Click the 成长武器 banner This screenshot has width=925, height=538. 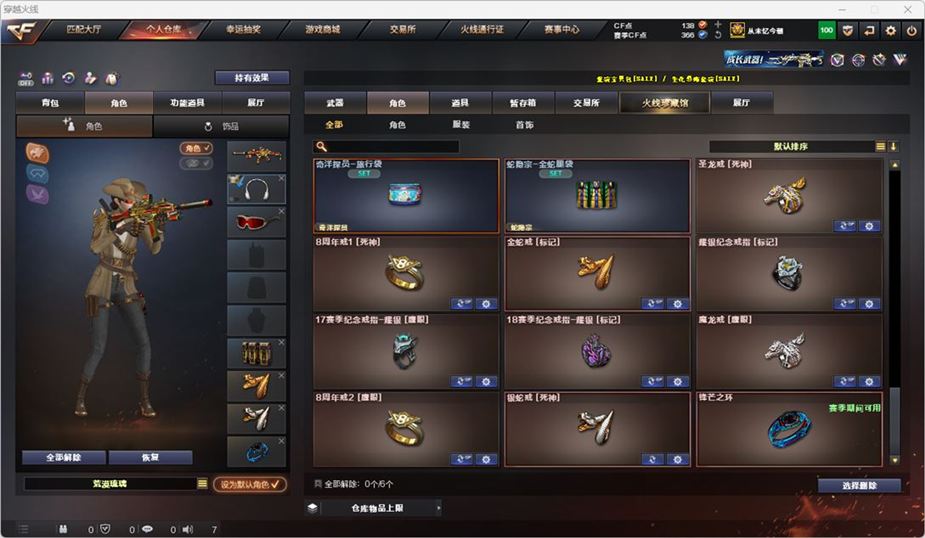coord(774,60)
